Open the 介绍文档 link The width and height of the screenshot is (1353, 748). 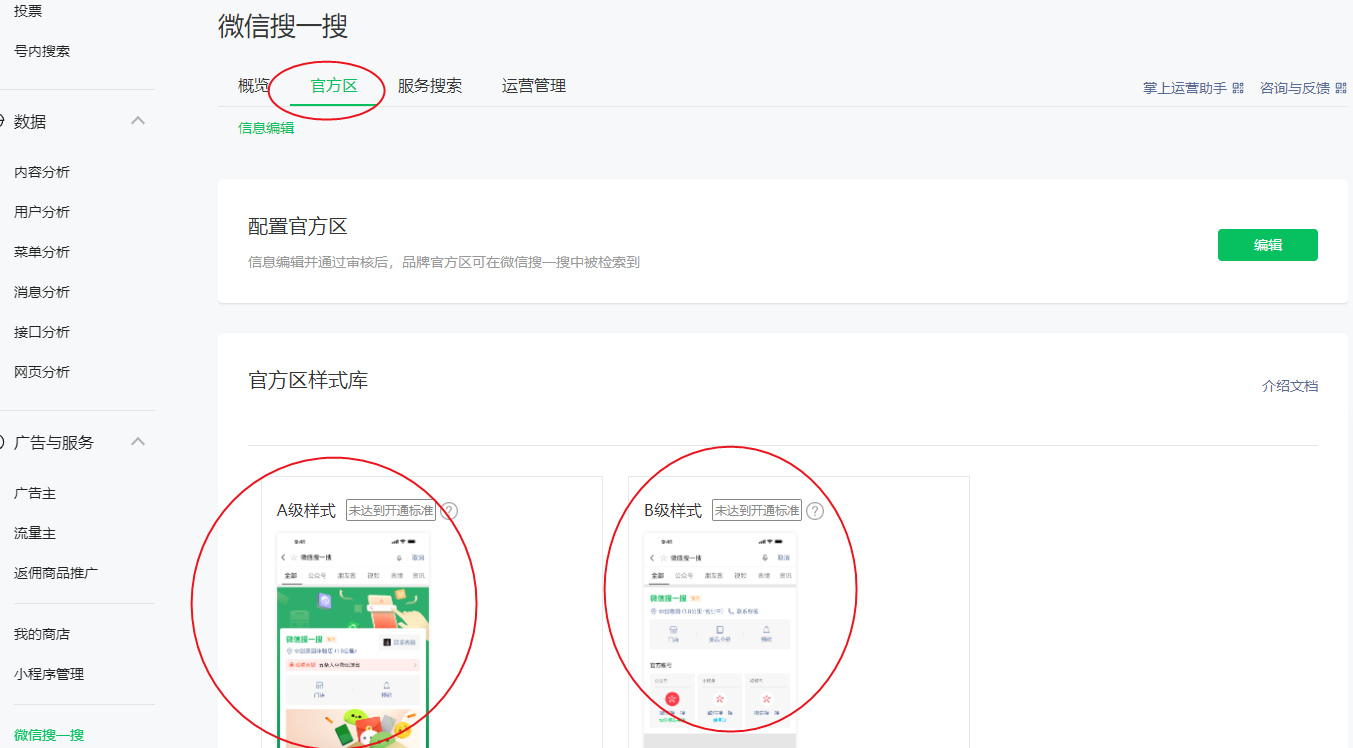pos(1290,386)
